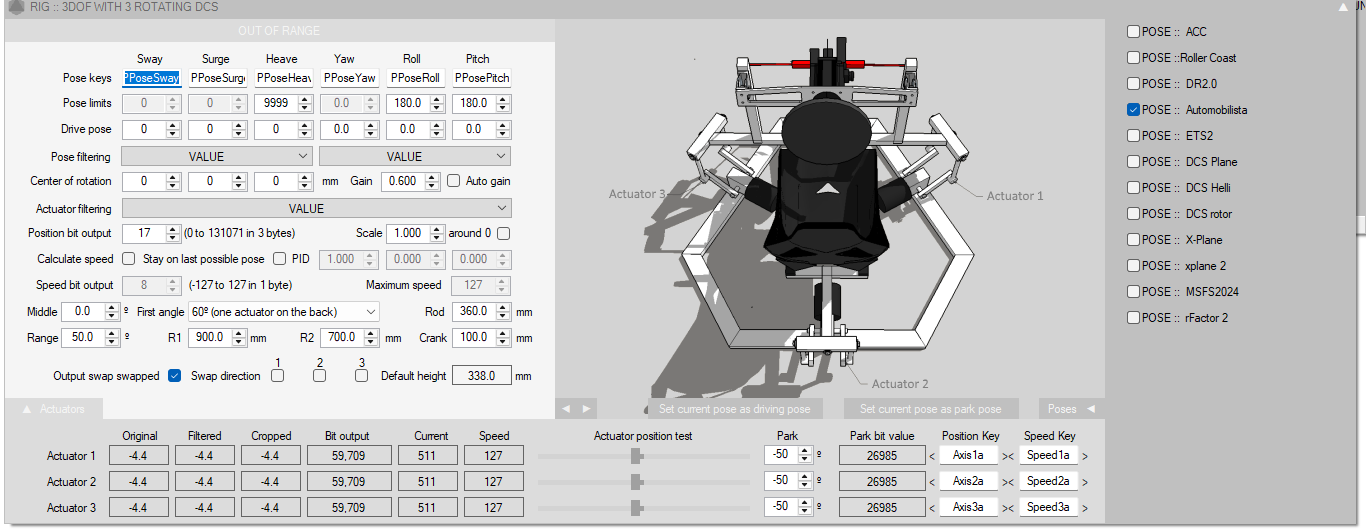Toggle the Poses panel tab
The width and height of the screenshot is (1366, 529).
1069,409
